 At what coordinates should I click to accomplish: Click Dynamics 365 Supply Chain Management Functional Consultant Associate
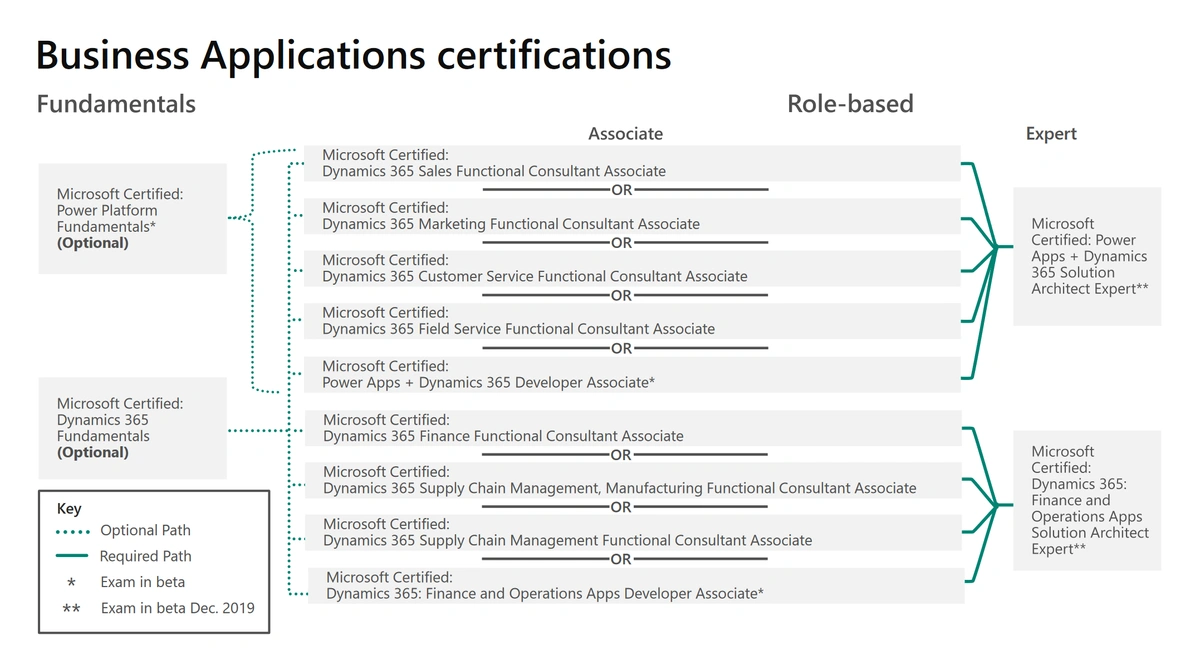(x=632, y=532)
